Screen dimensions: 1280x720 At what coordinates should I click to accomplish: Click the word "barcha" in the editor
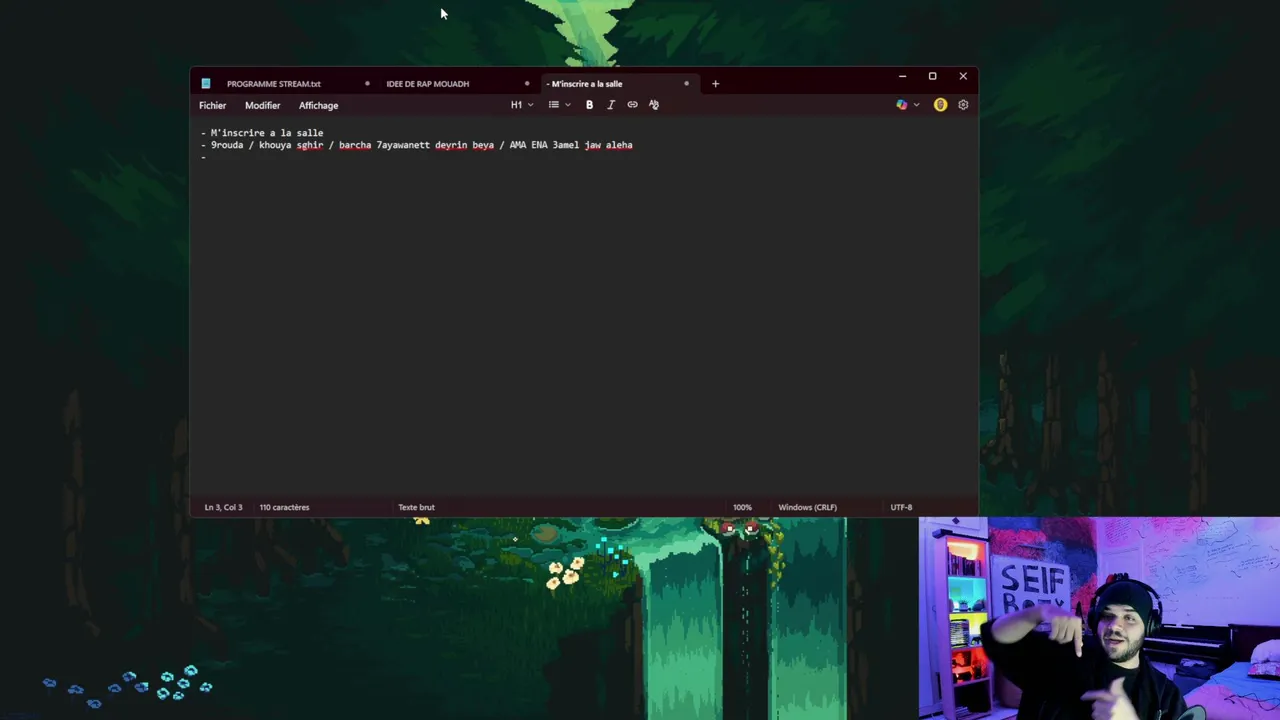(355, 145)
